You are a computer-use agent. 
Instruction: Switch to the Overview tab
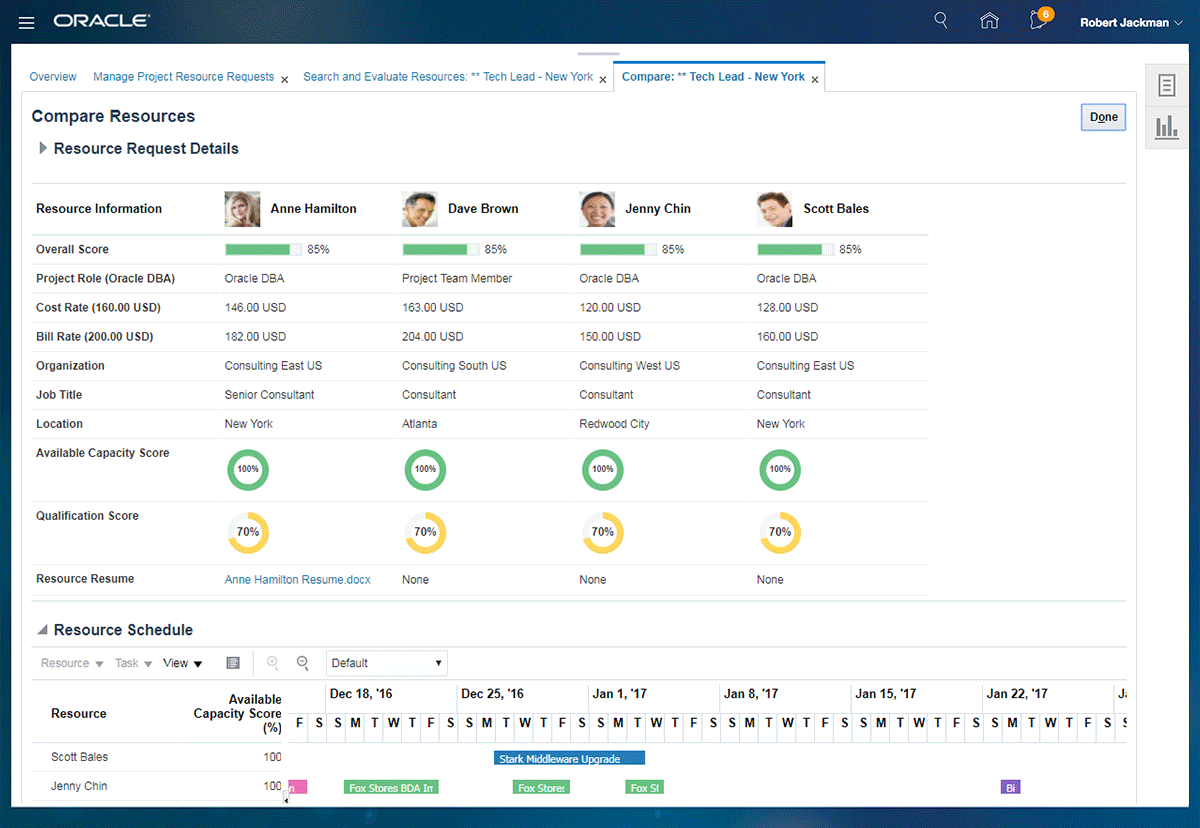click(x=53, y=77)
